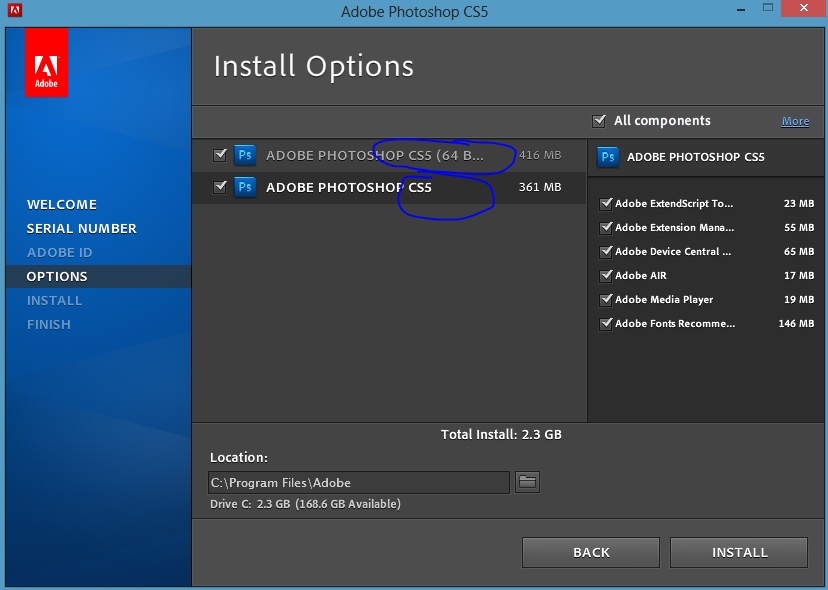Toggle the Adobe Photoshop CS5 361 MB checkbox

coord(220,187)
